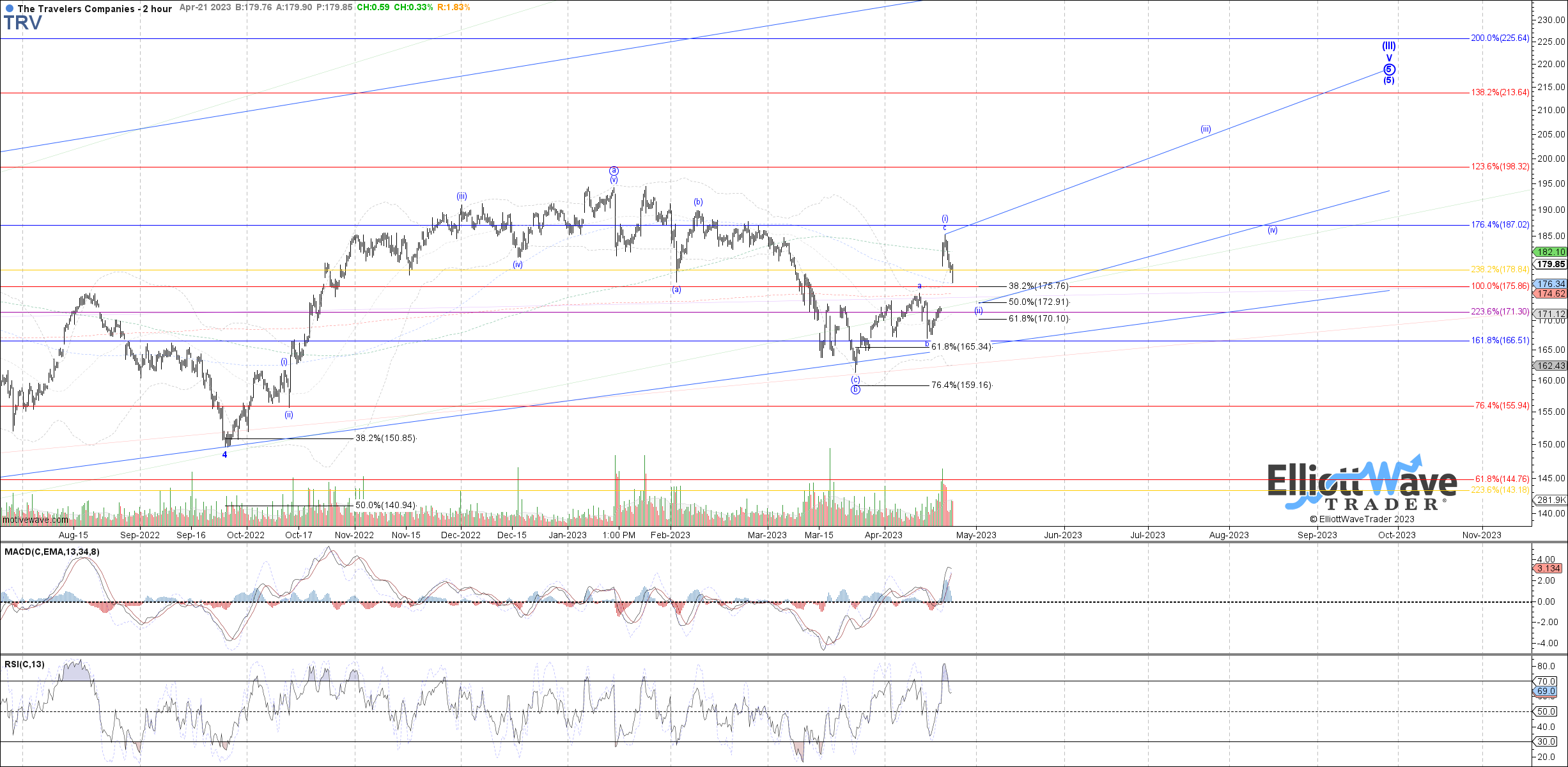Click the 69.0 RSI value tag
This screenshot has width=1568, height=767.
point(1544,692)
